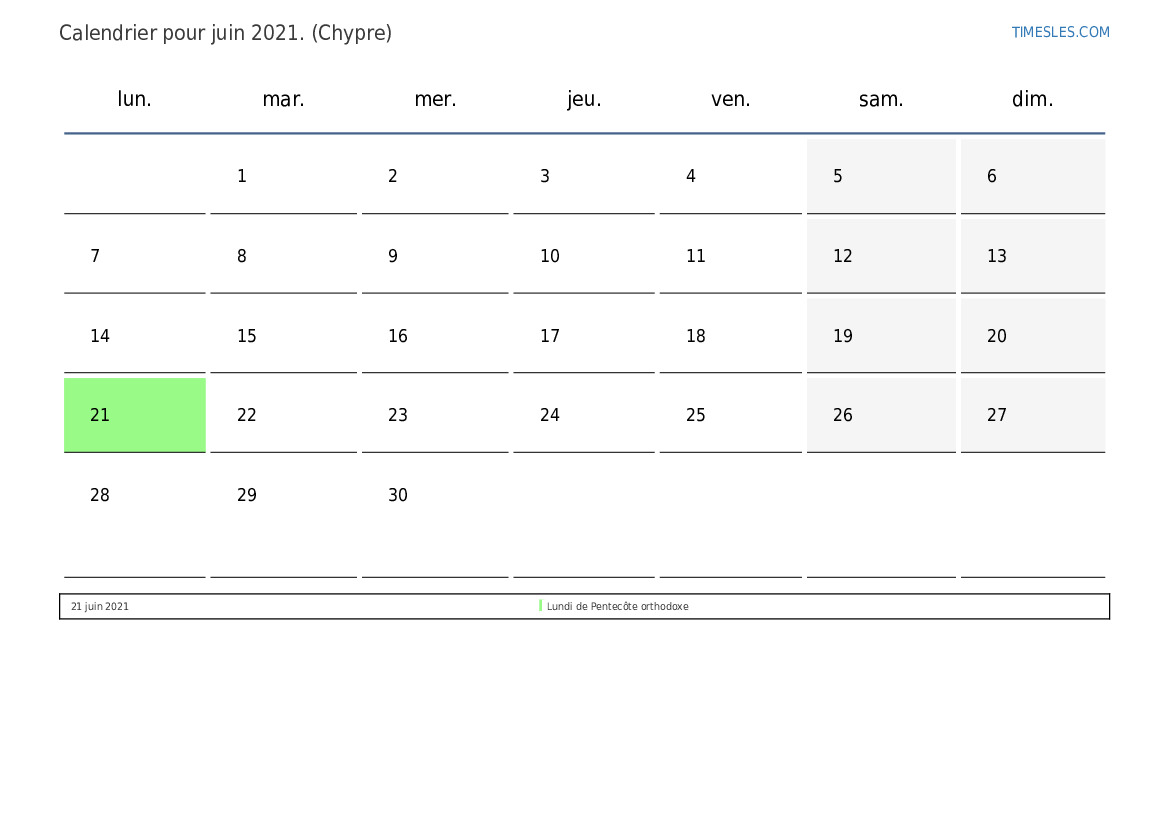Click Saturday June 5 cell
Image resolution: width=1169 pixels, height=827 pixels.
(x=880, y=176)
